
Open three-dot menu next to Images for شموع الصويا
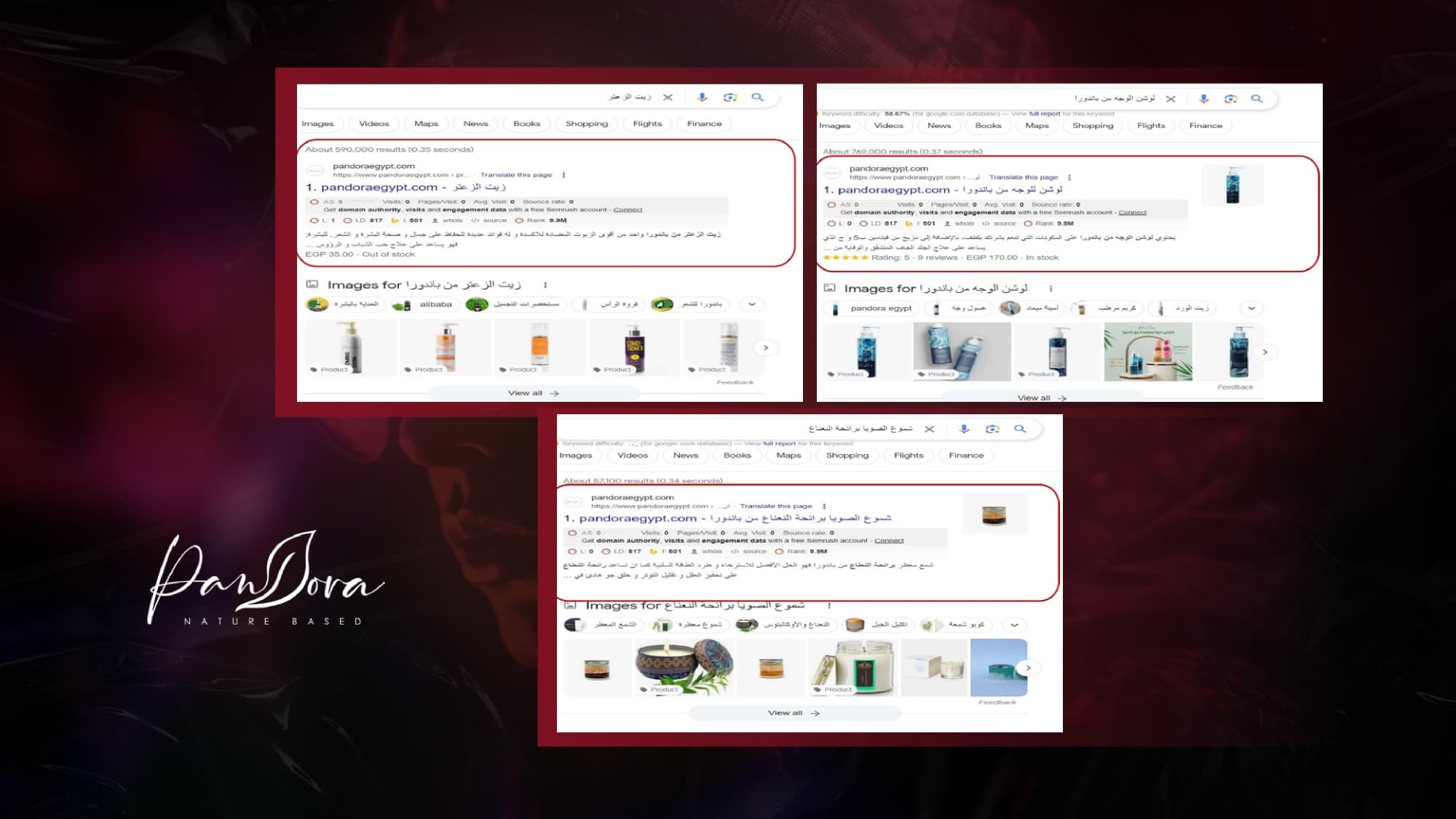pyautogui.click(x=829, y=605)
